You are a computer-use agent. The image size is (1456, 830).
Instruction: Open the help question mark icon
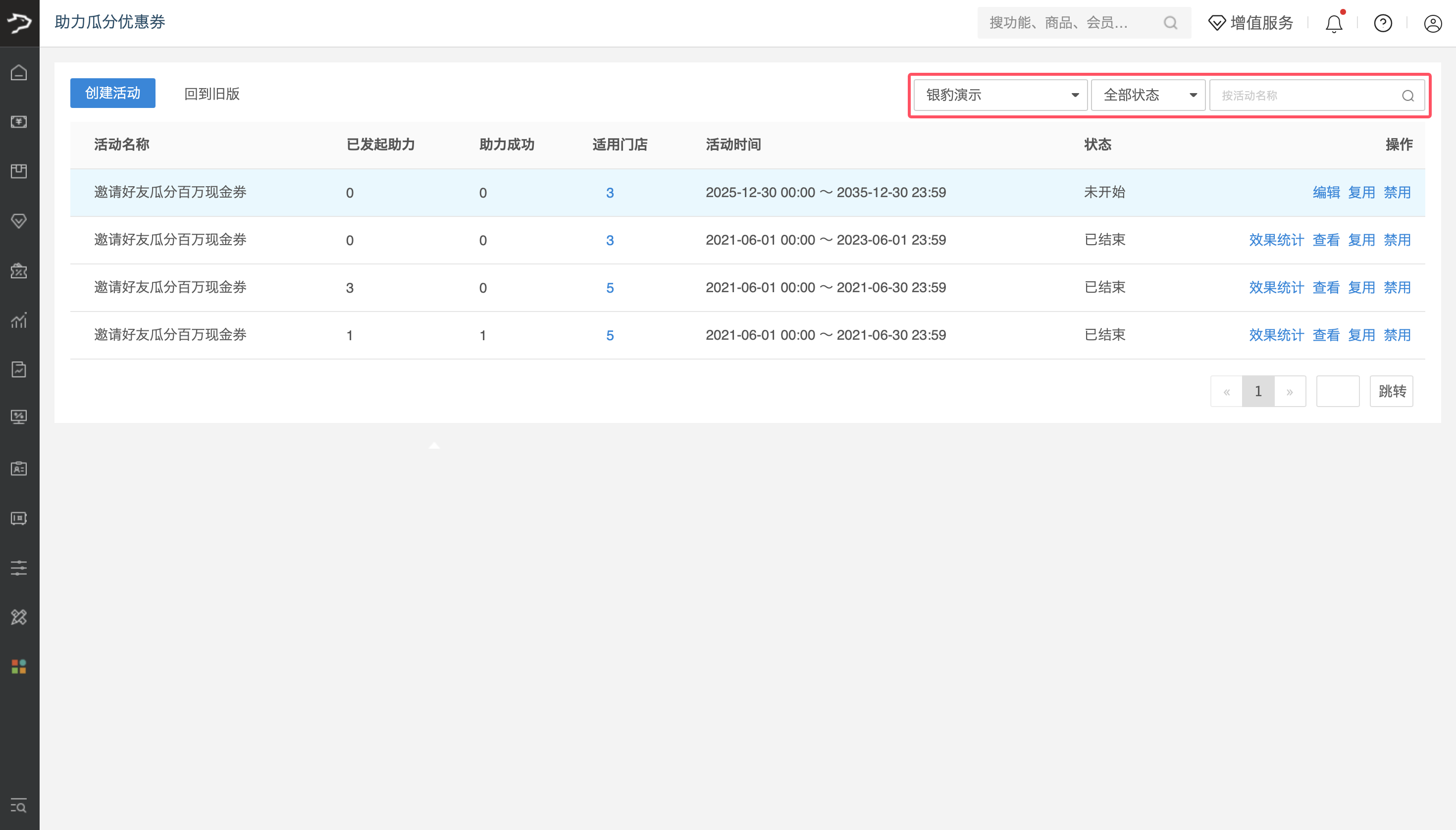tap(1383, 23)
